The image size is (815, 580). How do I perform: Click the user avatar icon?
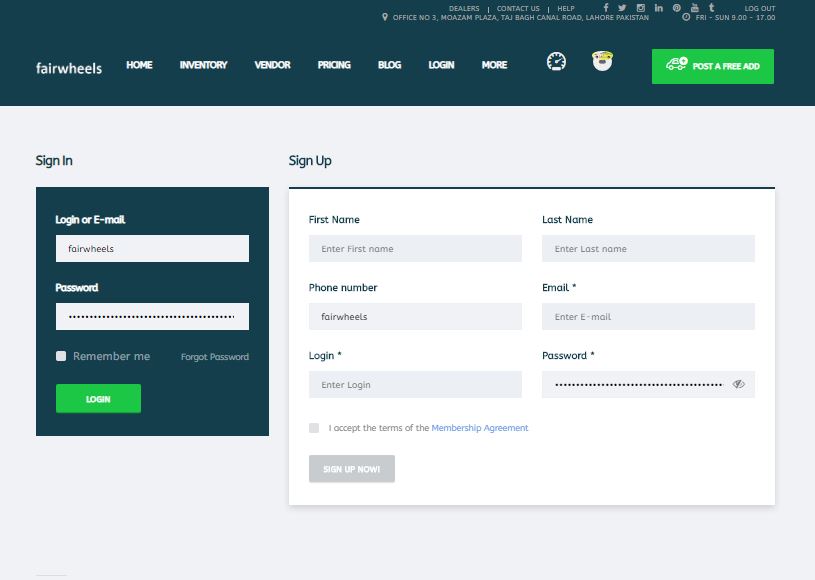(x=602, y=62)
